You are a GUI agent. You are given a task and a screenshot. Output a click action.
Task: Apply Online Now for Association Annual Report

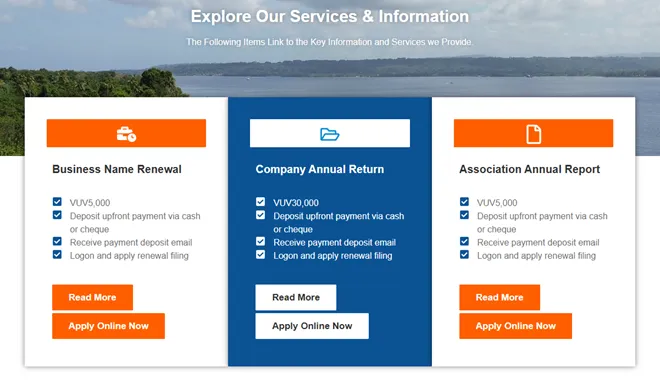click(516, 326)
